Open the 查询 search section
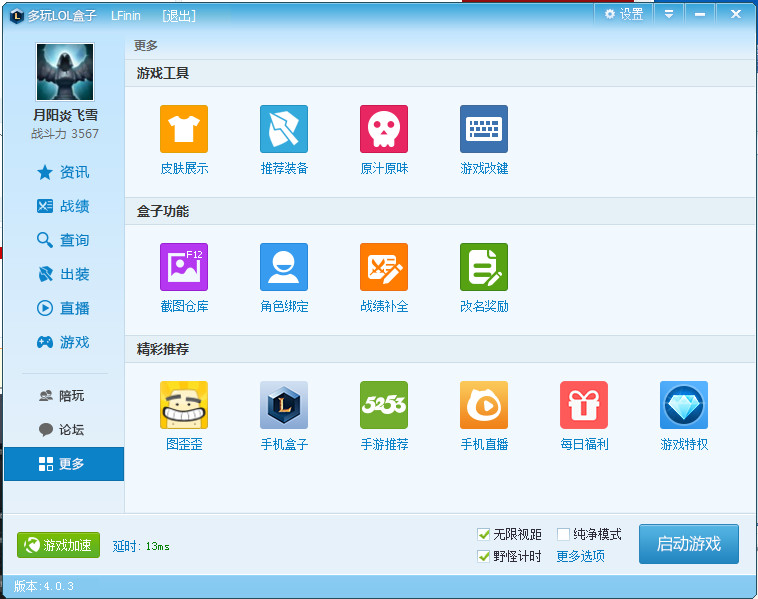This screenshot has height=599, width=758. click(64, 240)
